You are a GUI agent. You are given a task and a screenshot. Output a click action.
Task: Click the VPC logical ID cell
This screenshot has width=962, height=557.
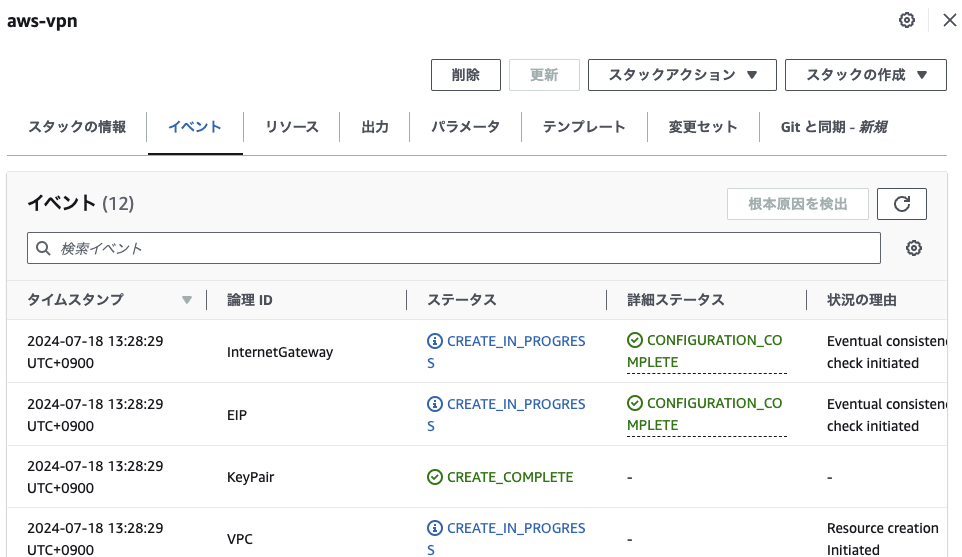[x=240, y=539]
